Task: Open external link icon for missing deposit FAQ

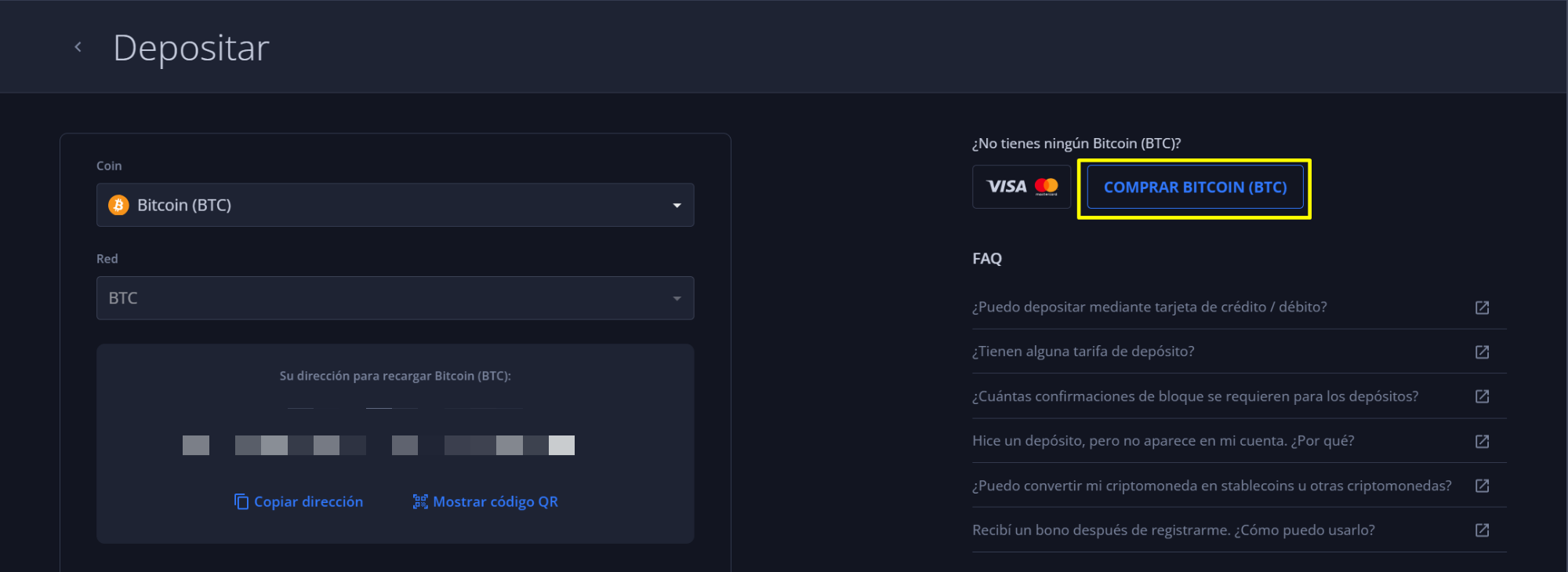Action: [1482, 441]
